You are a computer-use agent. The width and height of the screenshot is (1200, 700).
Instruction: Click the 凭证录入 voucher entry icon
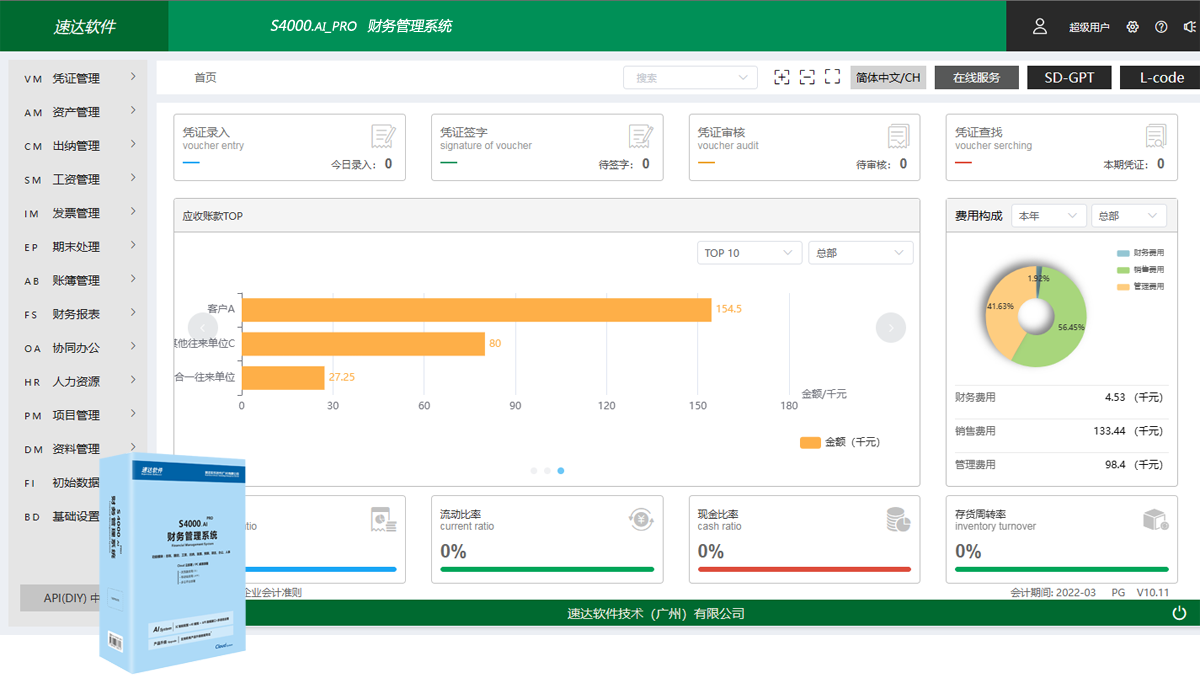click(x=383, y=137)
